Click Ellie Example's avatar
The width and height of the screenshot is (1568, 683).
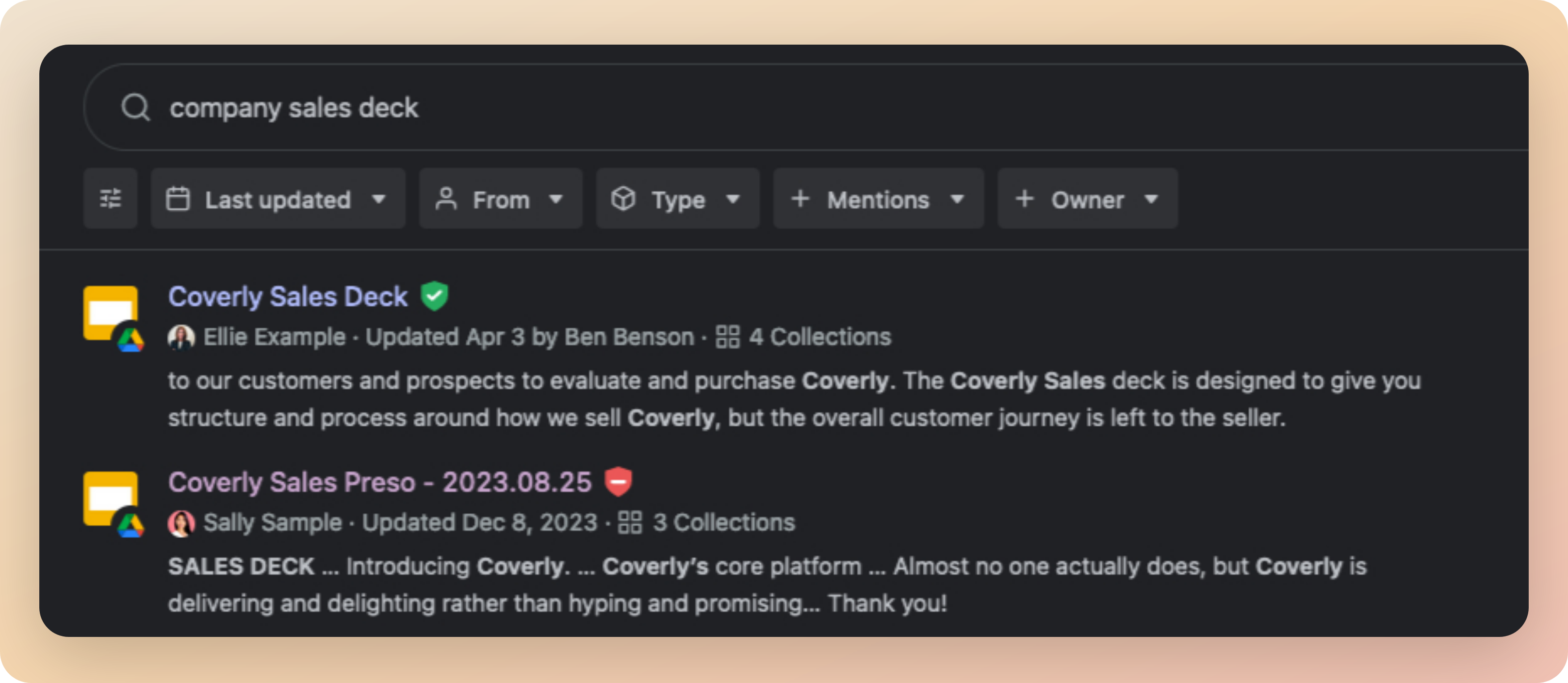coord(181,337)
